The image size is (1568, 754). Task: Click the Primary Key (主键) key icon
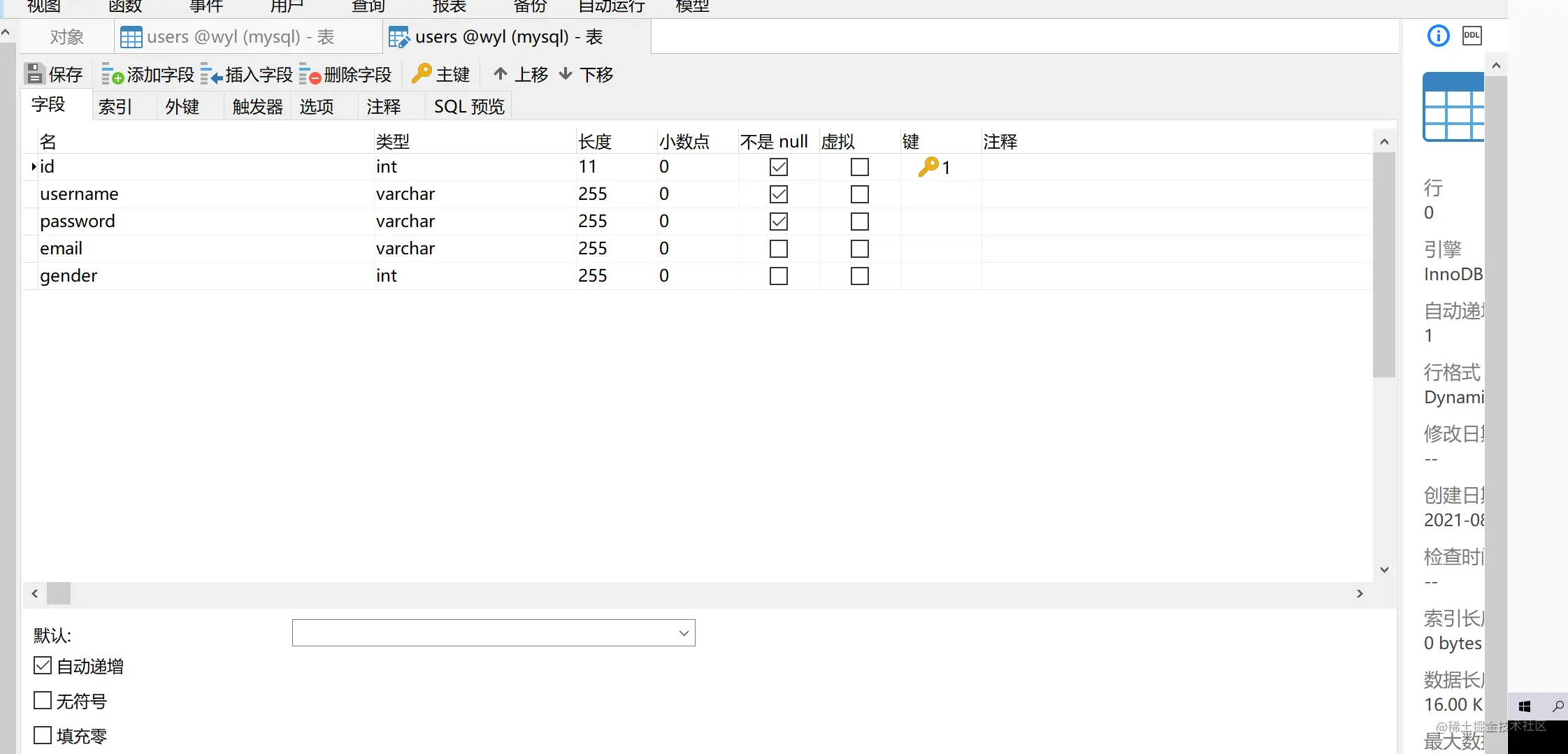[422, 73]
